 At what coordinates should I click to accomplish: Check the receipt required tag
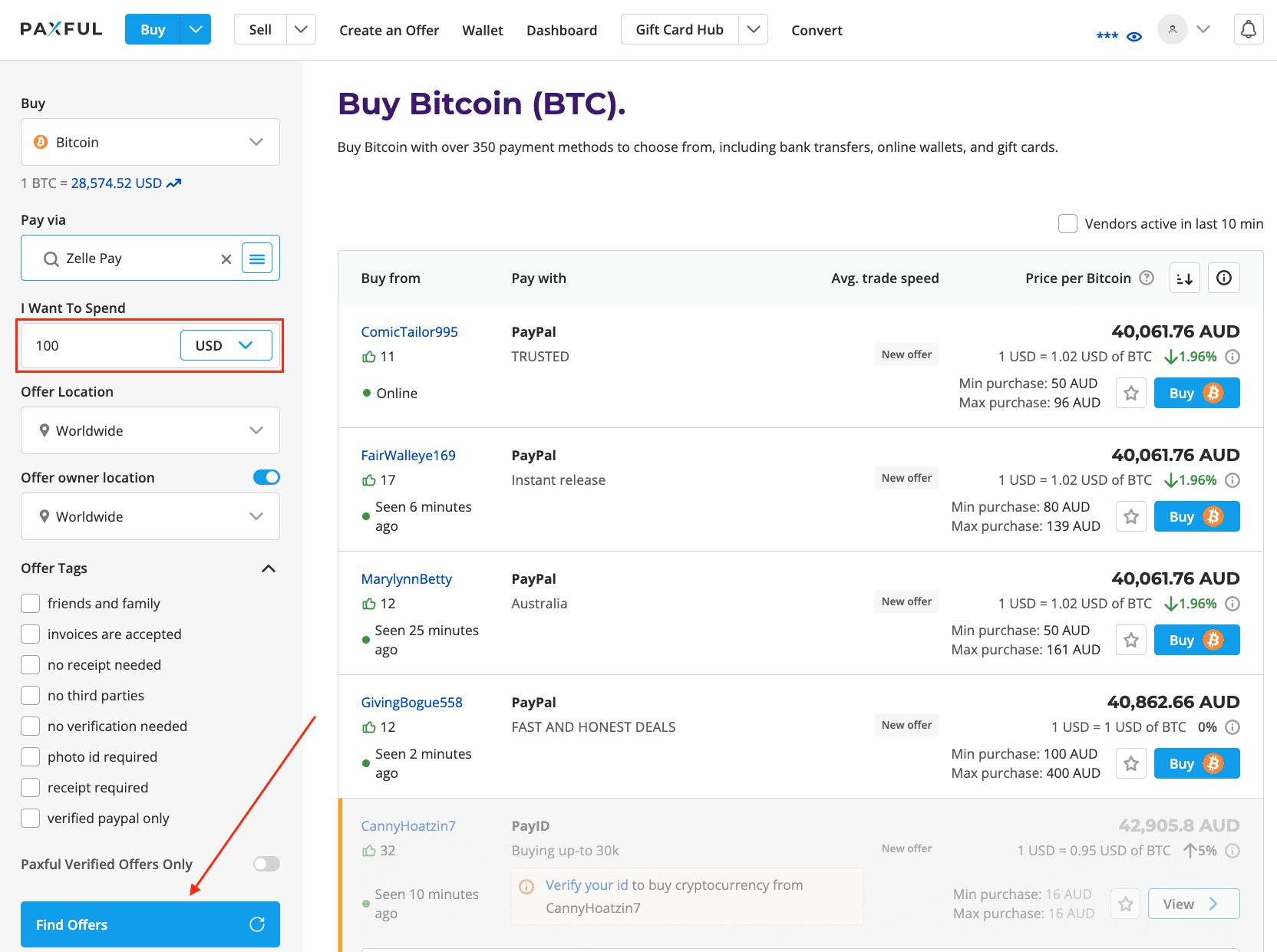(31, 788)
